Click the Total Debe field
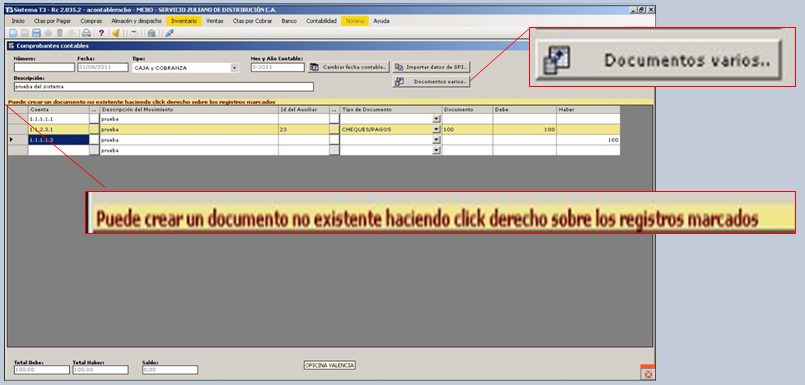This screenshot has height=385, width=805. (x=42, y=370)
